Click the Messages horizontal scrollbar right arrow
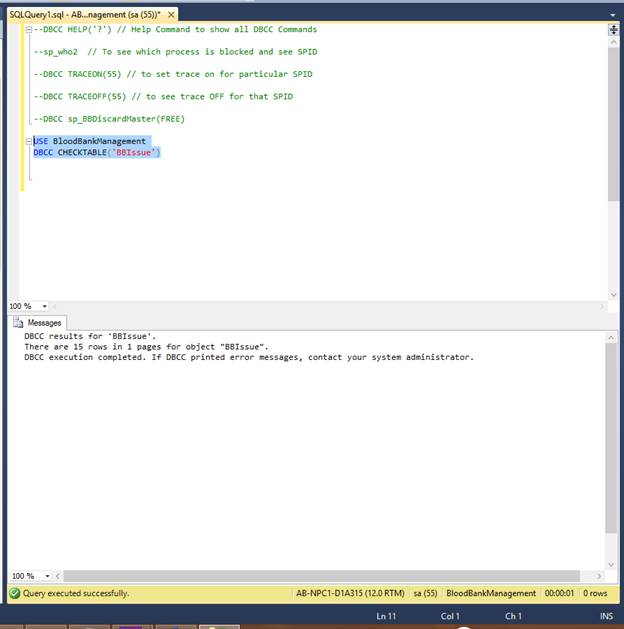This screenshot has width=624, height=629. pos(599,576)
